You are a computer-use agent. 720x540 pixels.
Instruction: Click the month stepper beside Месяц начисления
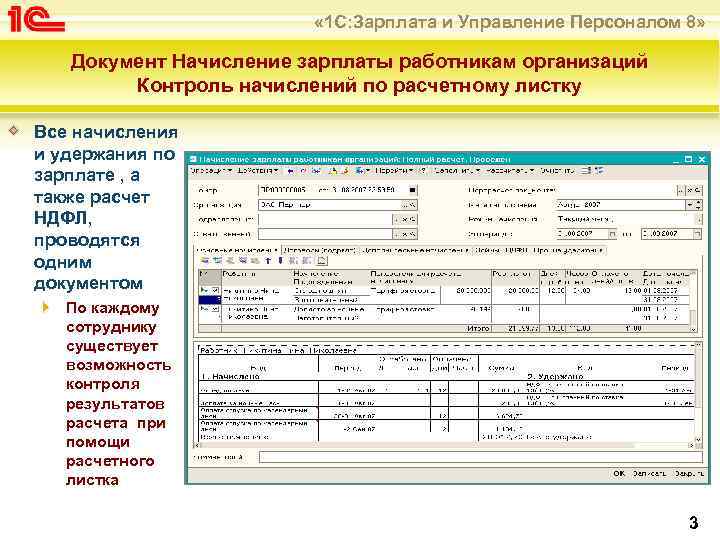click(698, 205)
